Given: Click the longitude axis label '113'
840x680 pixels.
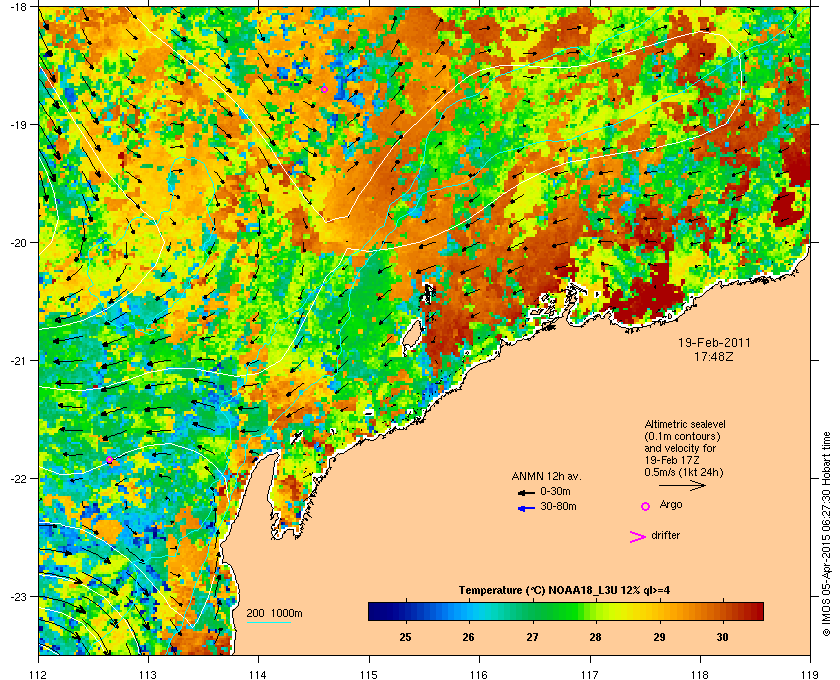Looking at the screenshot, I should (x=148, y=674).
